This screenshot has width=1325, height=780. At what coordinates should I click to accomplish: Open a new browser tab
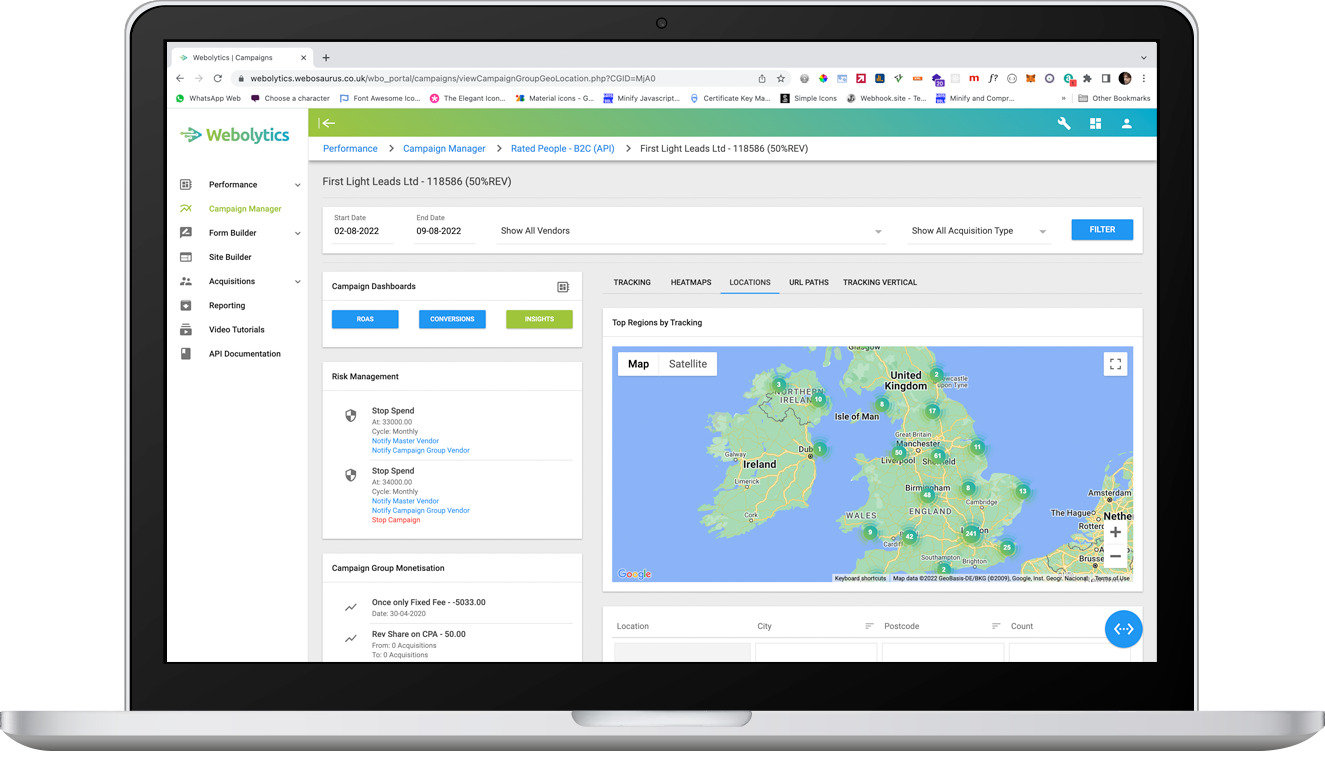[326, 58]
